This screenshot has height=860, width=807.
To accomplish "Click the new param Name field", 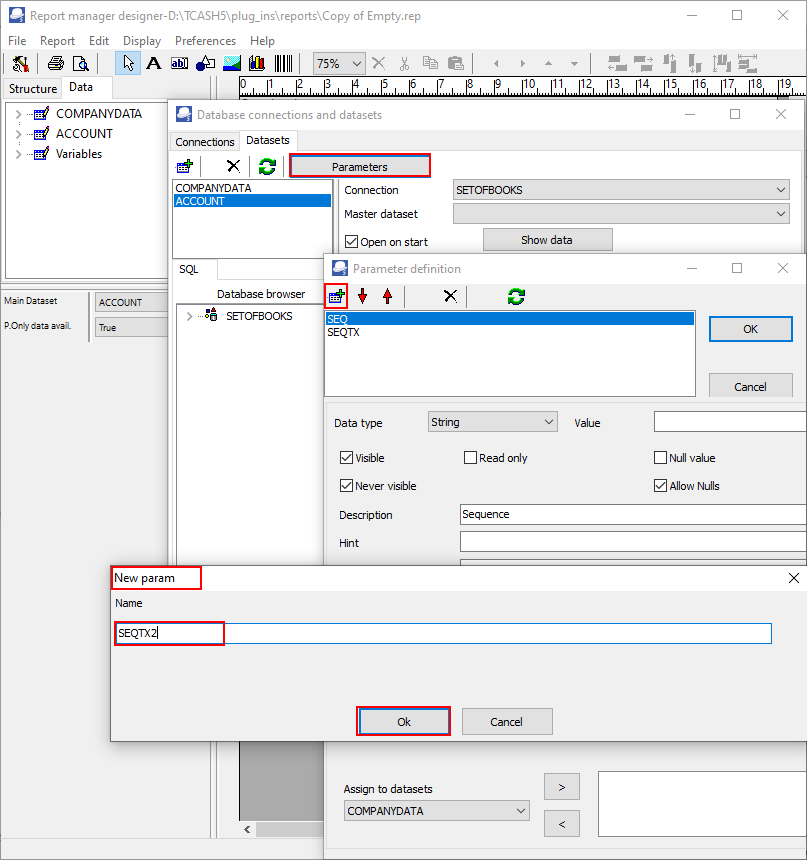I will 443,633.
